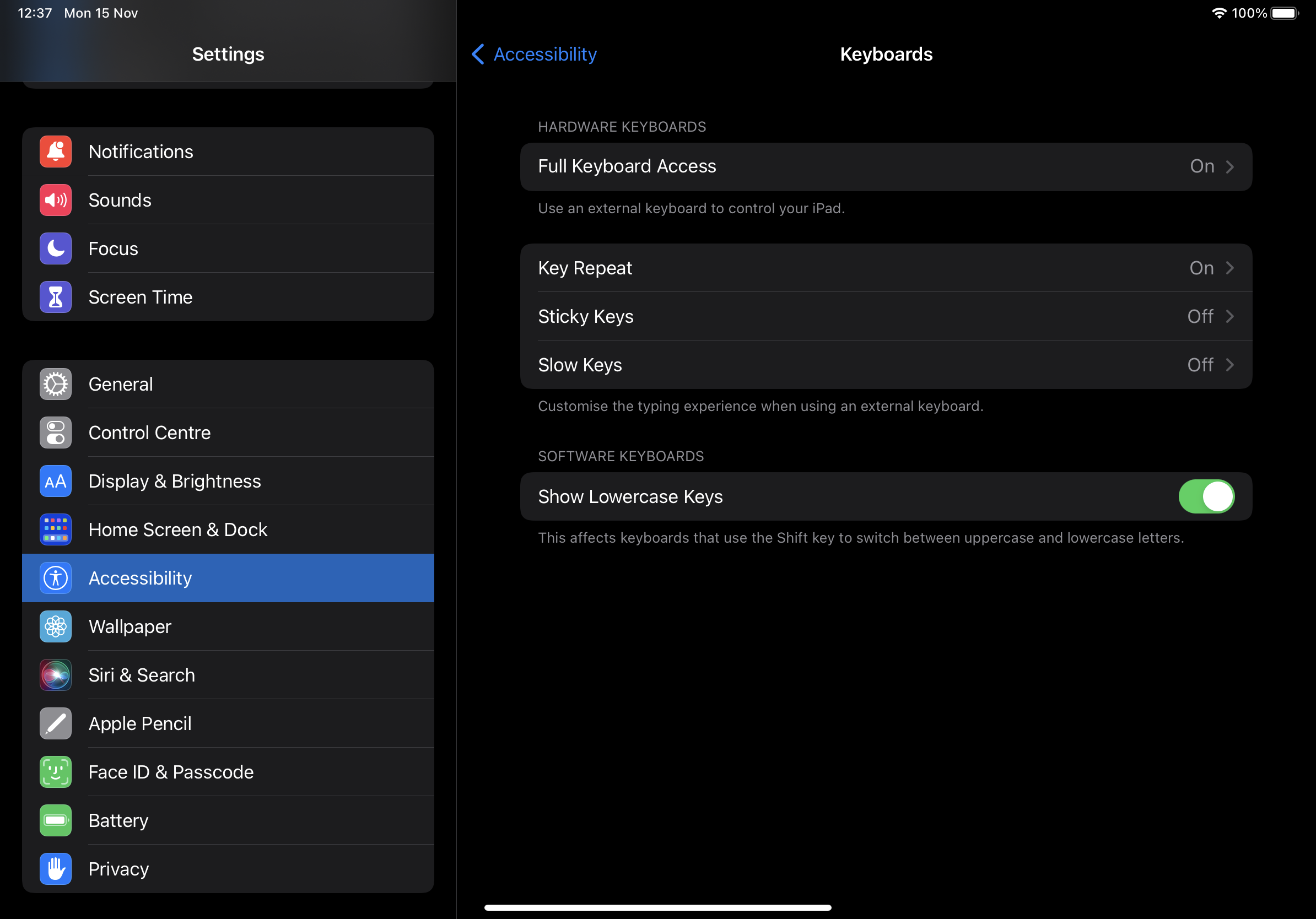
Task: Open Sticky Keys disclosure chevron
Action: click(1229, 316)
